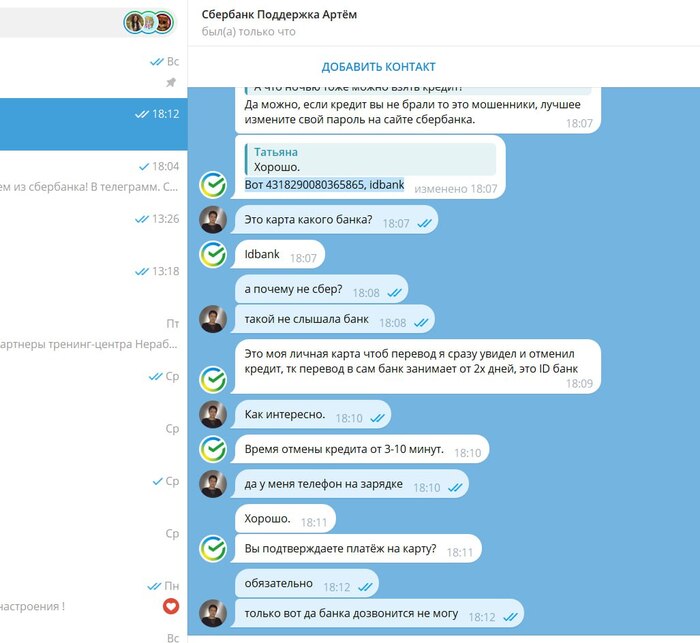Click the user avatar next to "Это карта какого банка?"
The height and width of the screenshot is (643, 700).
[213, 219]
